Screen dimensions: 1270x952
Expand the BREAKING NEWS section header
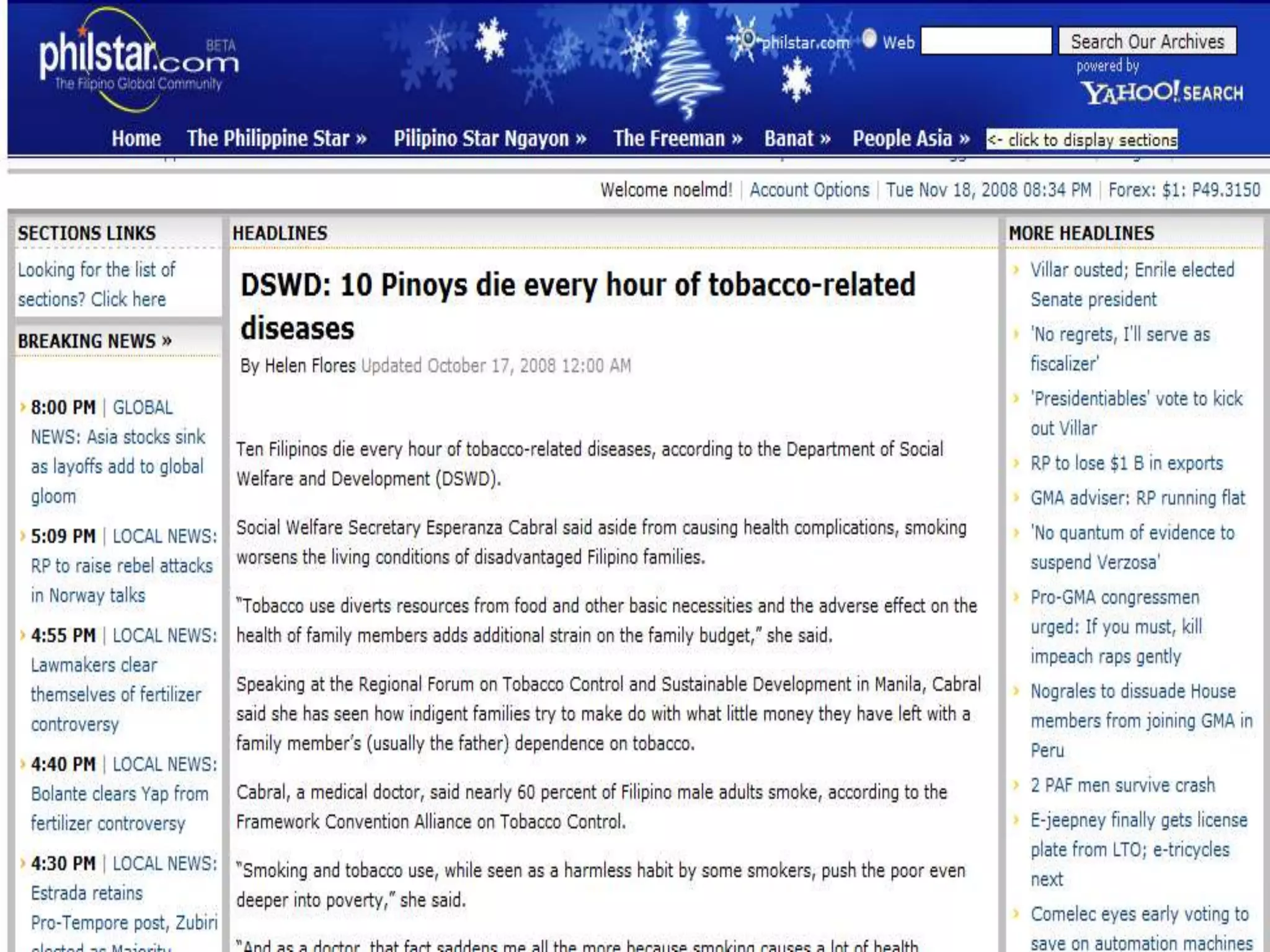click(94, 341)
